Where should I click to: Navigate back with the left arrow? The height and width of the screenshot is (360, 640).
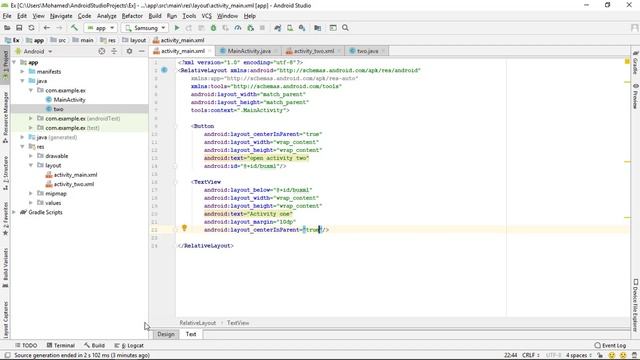pos(47,28)
